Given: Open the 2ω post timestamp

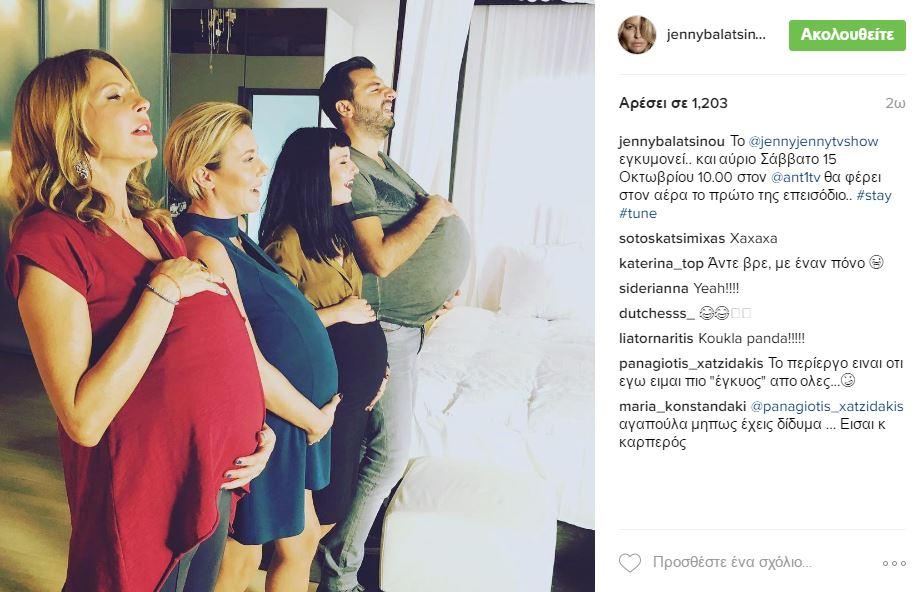Looking at the screenshot, I should (895, 104).
